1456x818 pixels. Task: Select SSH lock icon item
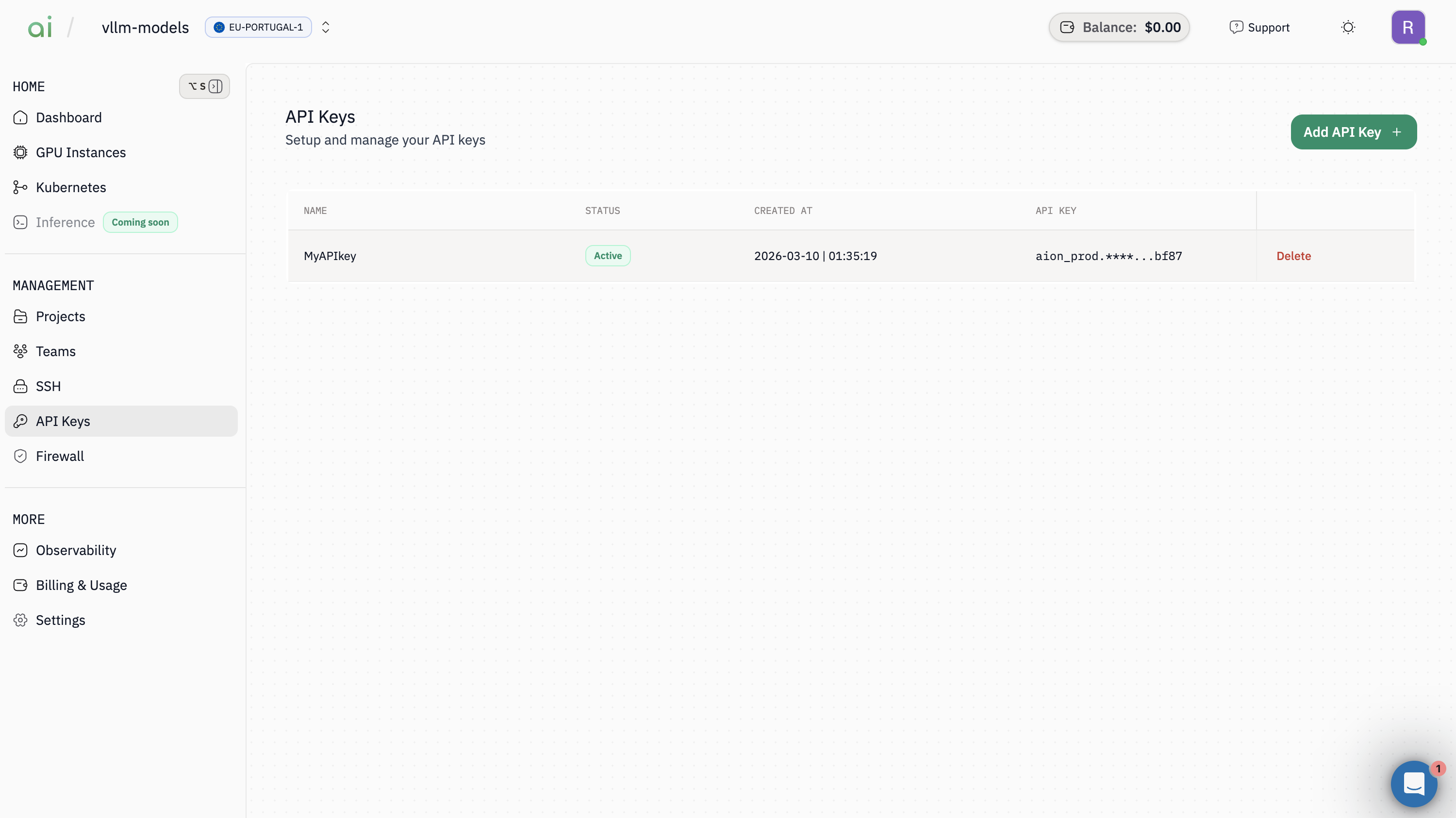click(x=48, y=386)
